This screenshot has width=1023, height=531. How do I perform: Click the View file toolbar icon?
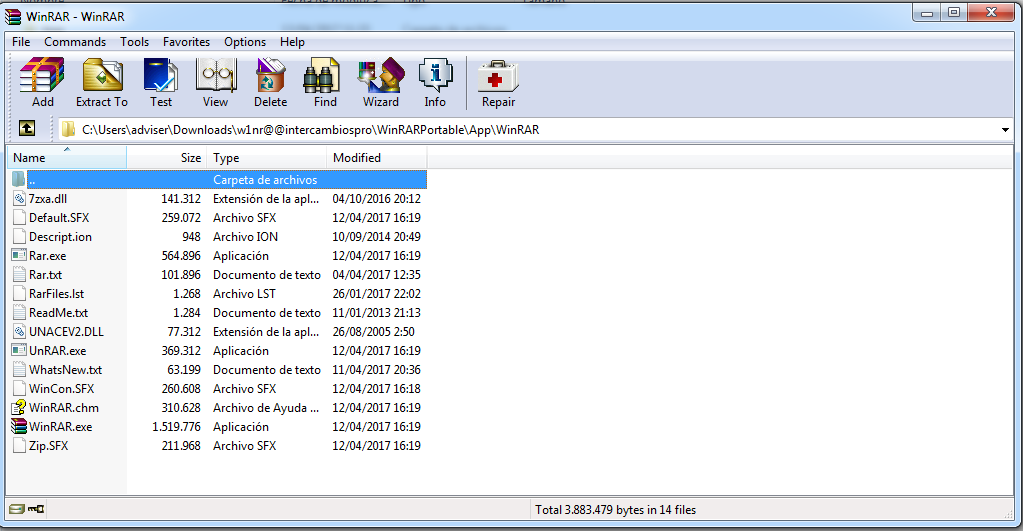pyautogui.click(x=215, y=74)
